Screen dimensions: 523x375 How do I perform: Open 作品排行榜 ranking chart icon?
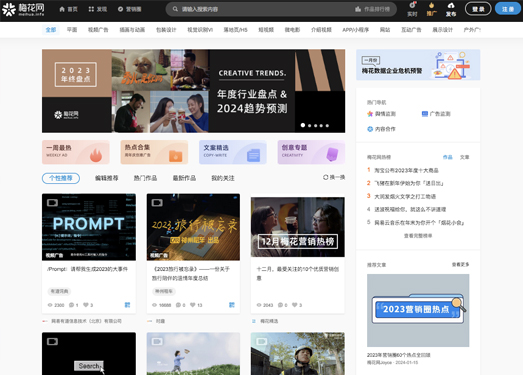358,9
